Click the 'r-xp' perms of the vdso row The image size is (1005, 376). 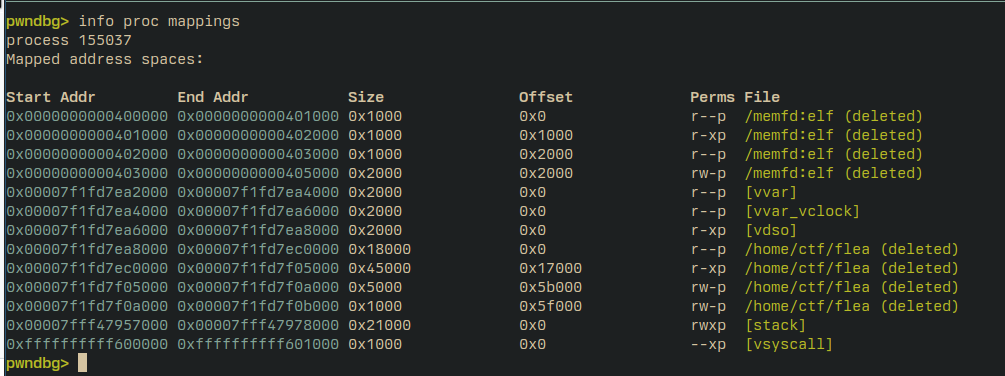(708, 231)
